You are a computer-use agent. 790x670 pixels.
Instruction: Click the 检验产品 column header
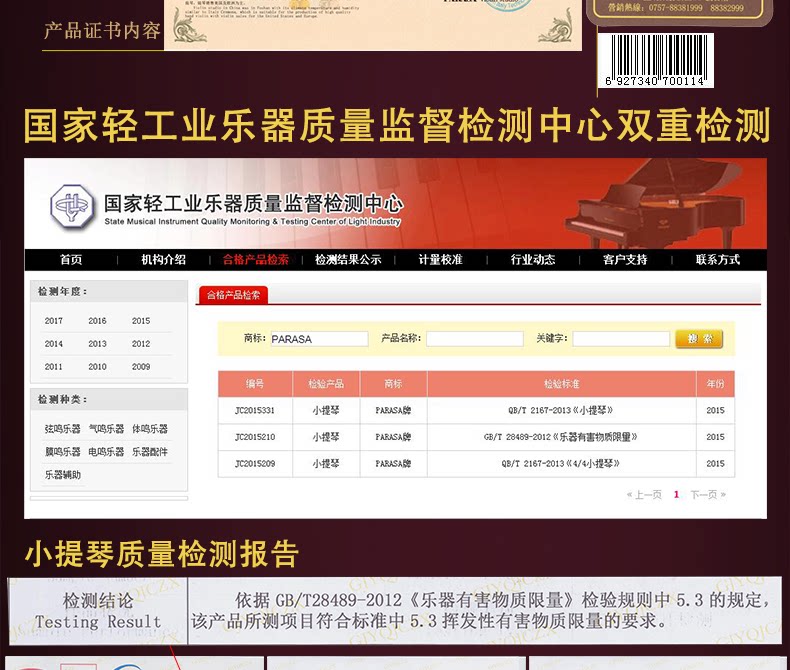tap(326, 384)
